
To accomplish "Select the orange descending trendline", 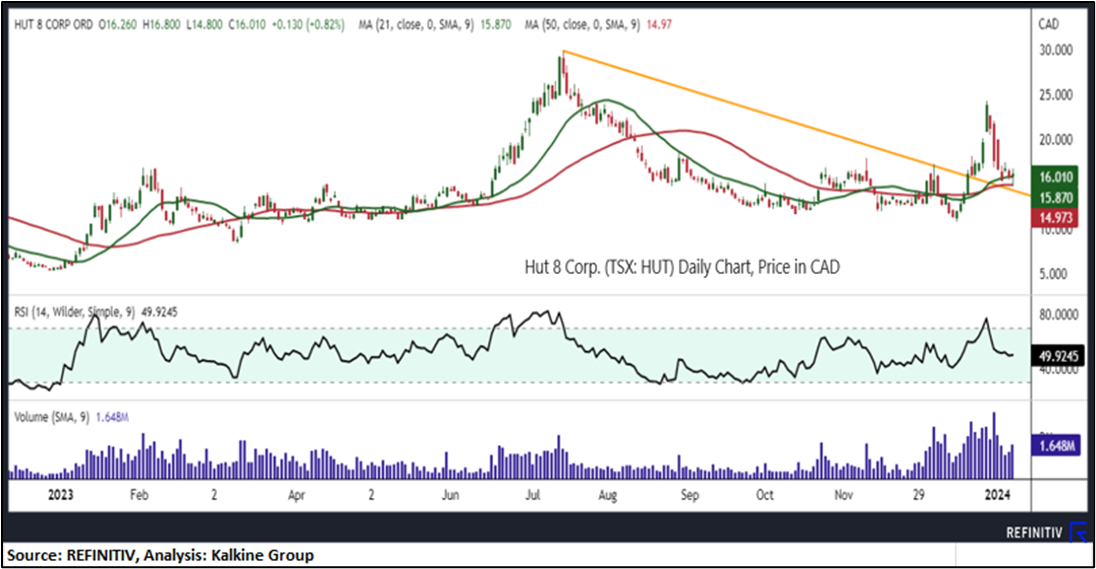I will (x=797, y=124).
